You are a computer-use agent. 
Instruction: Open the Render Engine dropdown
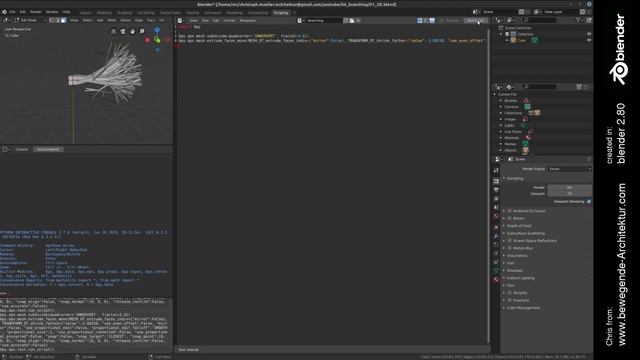569,169
